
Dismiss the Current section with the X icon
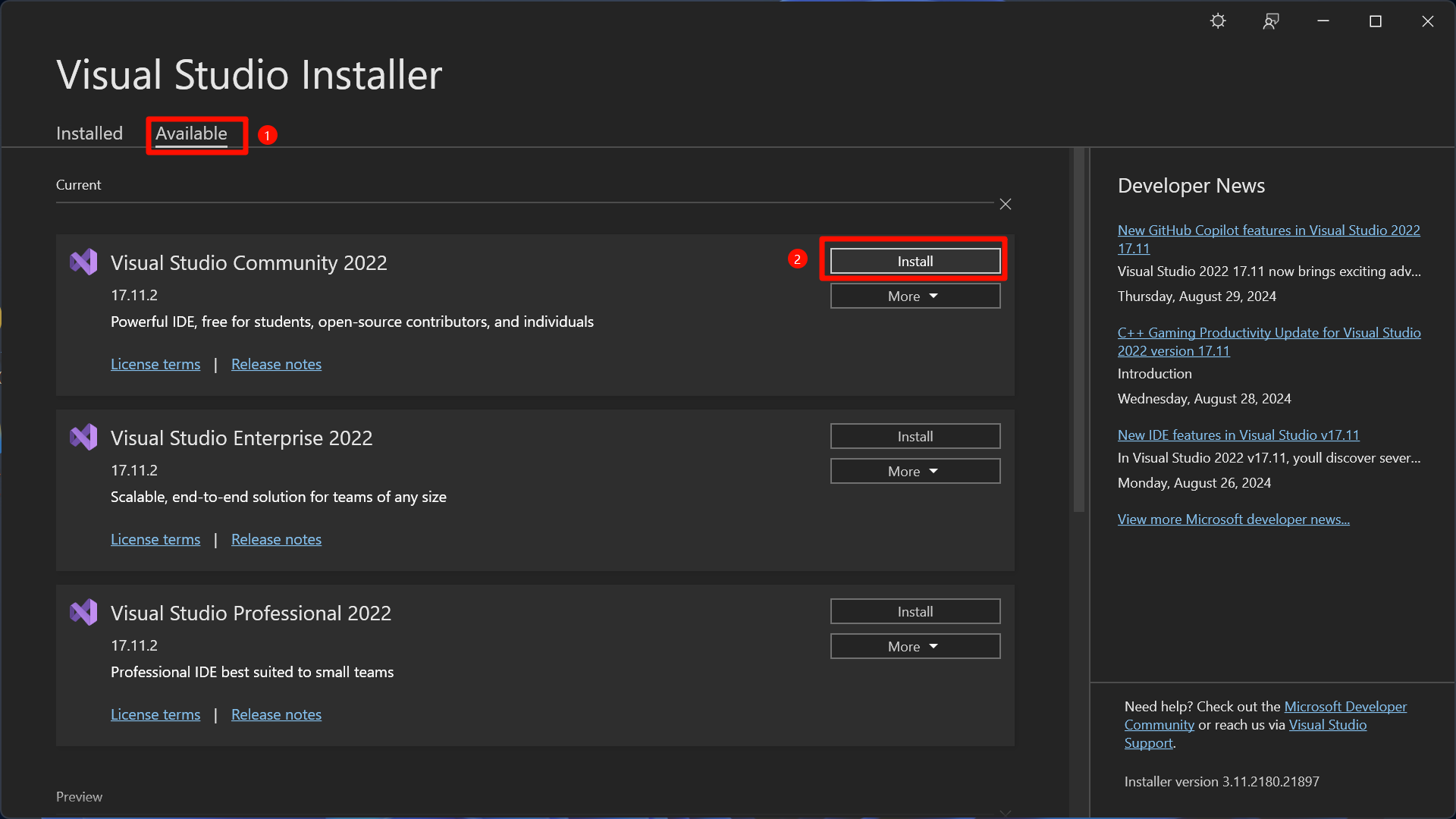pos(1006,204)
